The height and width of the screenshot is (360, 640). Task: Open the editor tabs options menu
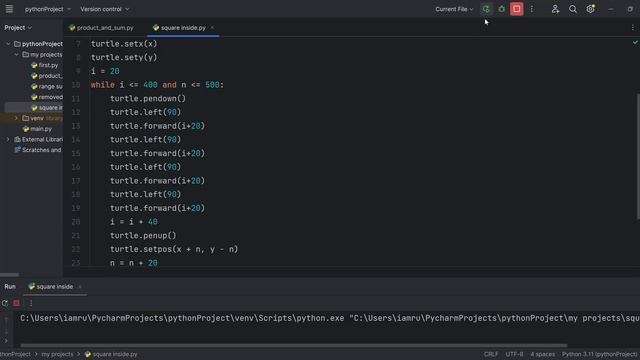tap(633, 28)
